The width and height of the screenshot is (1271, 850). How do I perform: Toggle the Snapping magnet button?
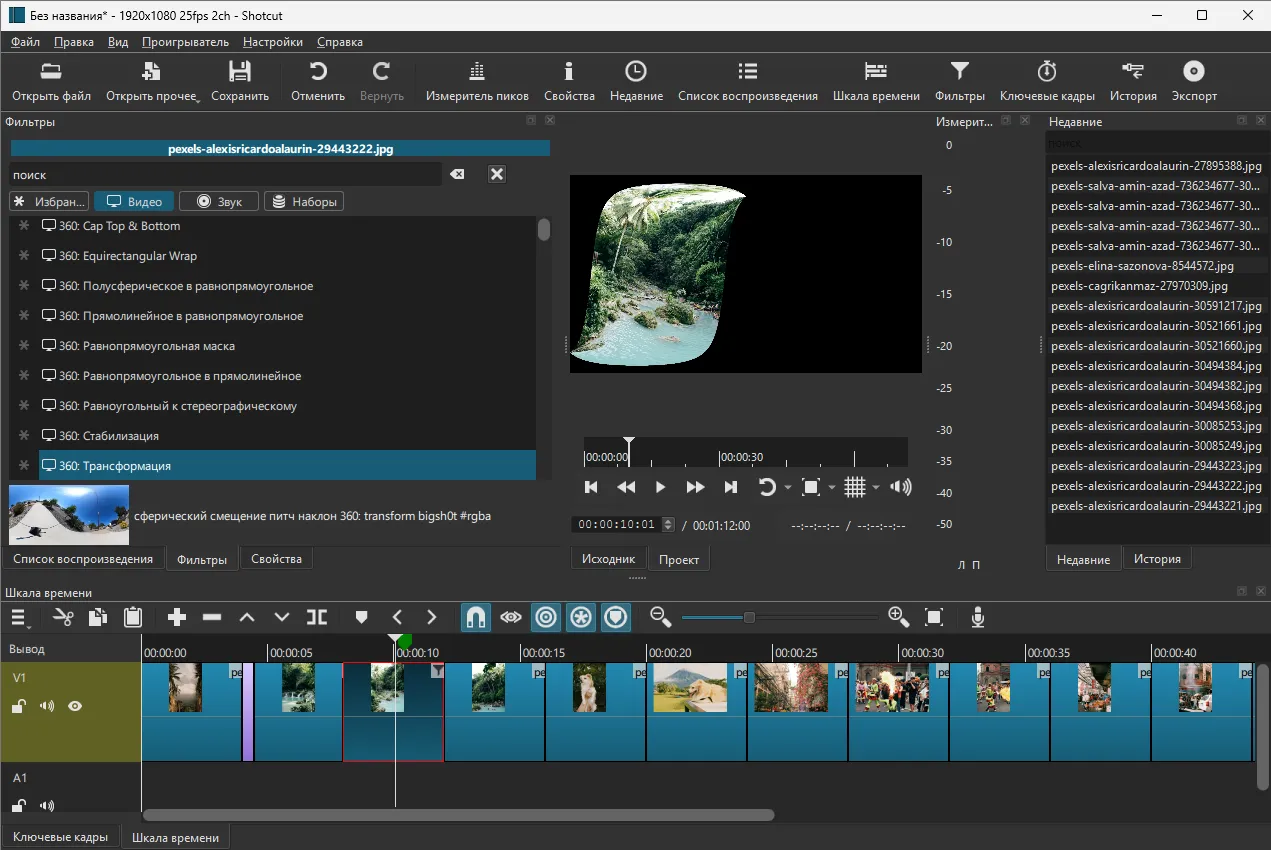coord(476,618)
